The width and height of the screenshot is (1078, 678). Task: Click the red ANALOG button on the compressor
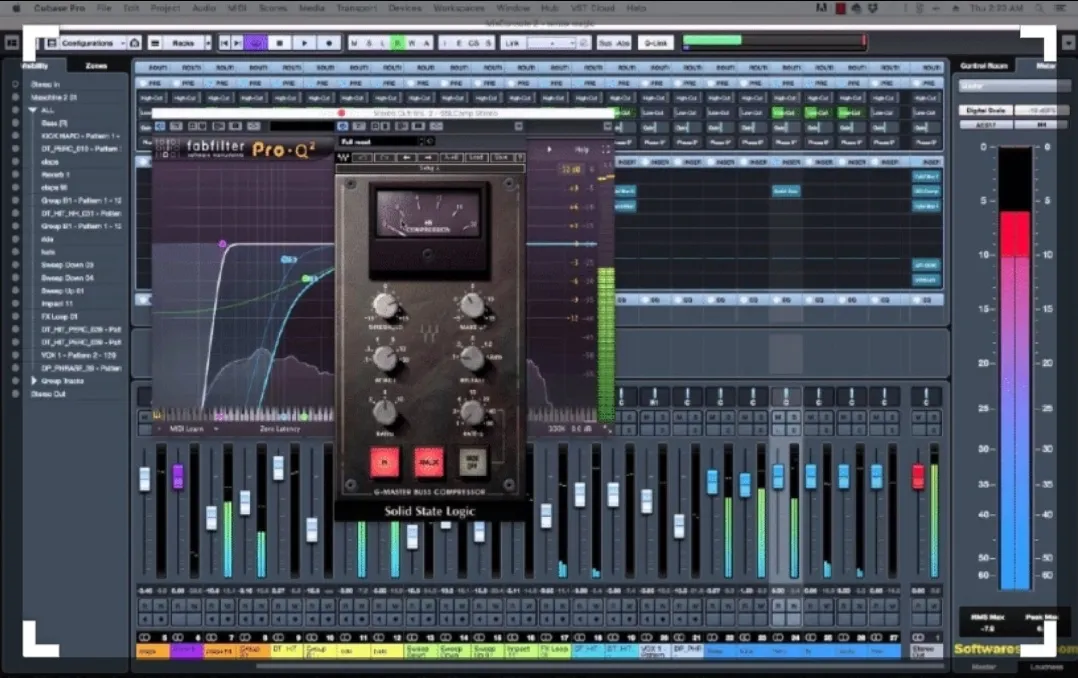[428, 461]
